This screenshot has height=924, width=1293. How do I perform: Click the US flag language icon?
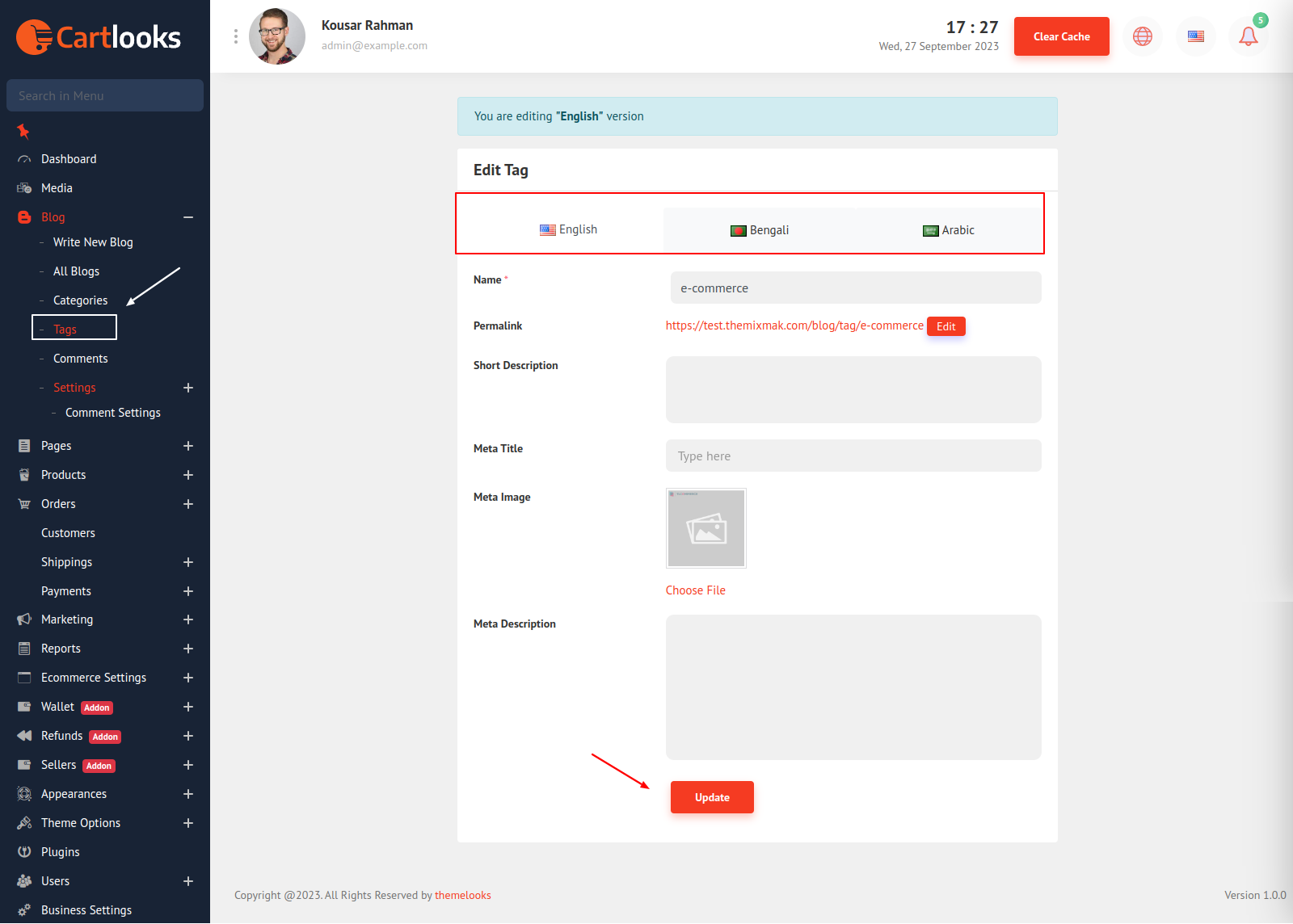click(x=1195, y=36)
